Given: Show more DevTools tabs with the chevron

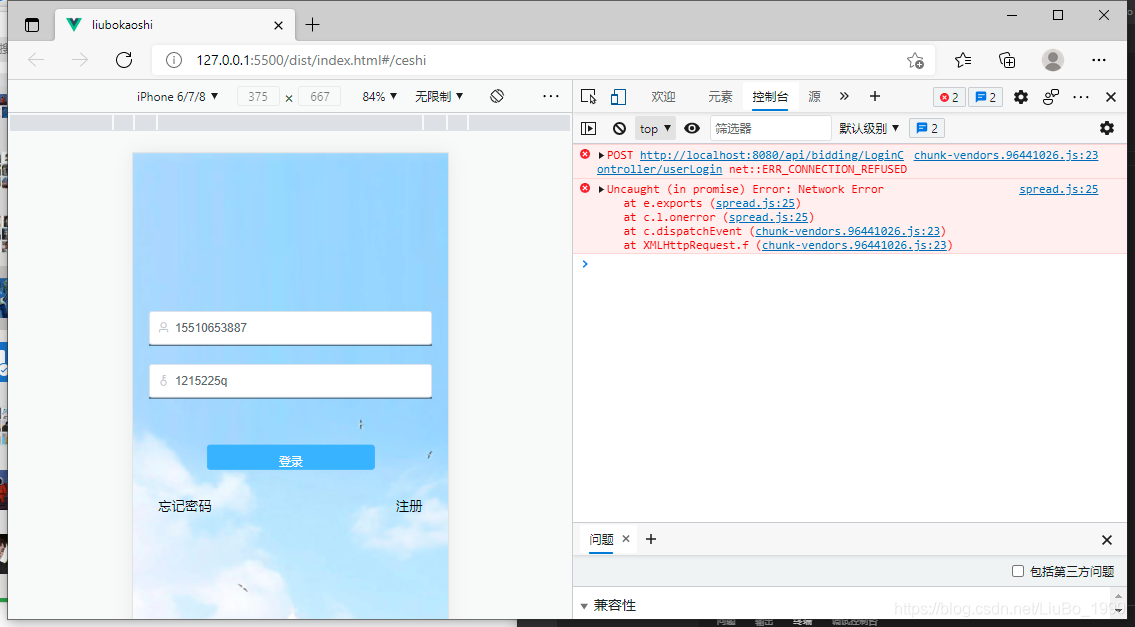Looking at the screenshot, I should 844,96.
